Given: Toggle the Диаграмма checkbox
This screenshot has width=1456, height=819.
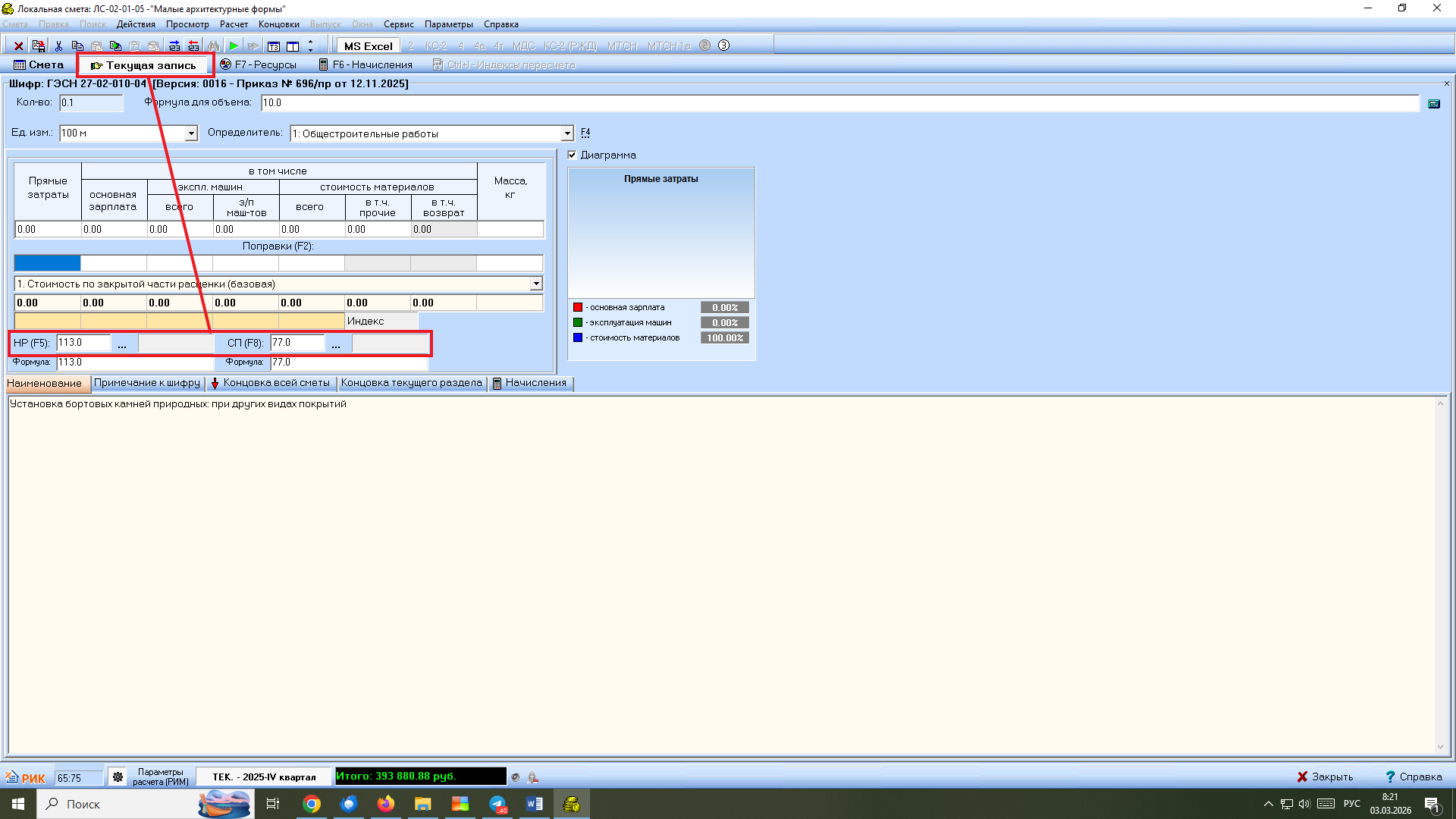Looking at the screenshot, I should point(573,155).
